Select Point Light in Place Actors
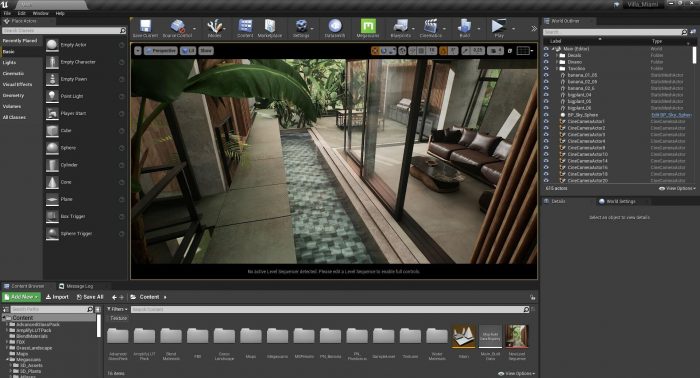This screenshot has width=700, height=378. coord(85,96)
